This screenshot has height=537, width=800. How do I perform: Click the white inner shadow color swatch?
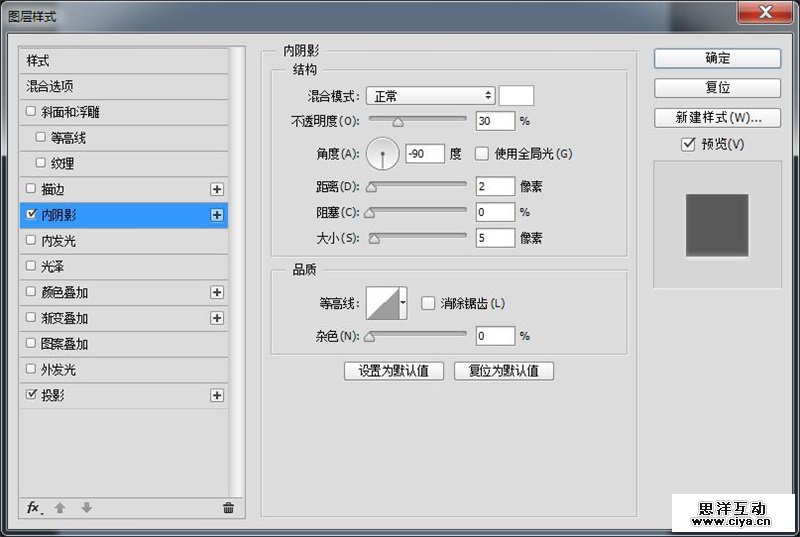[516, 96]
